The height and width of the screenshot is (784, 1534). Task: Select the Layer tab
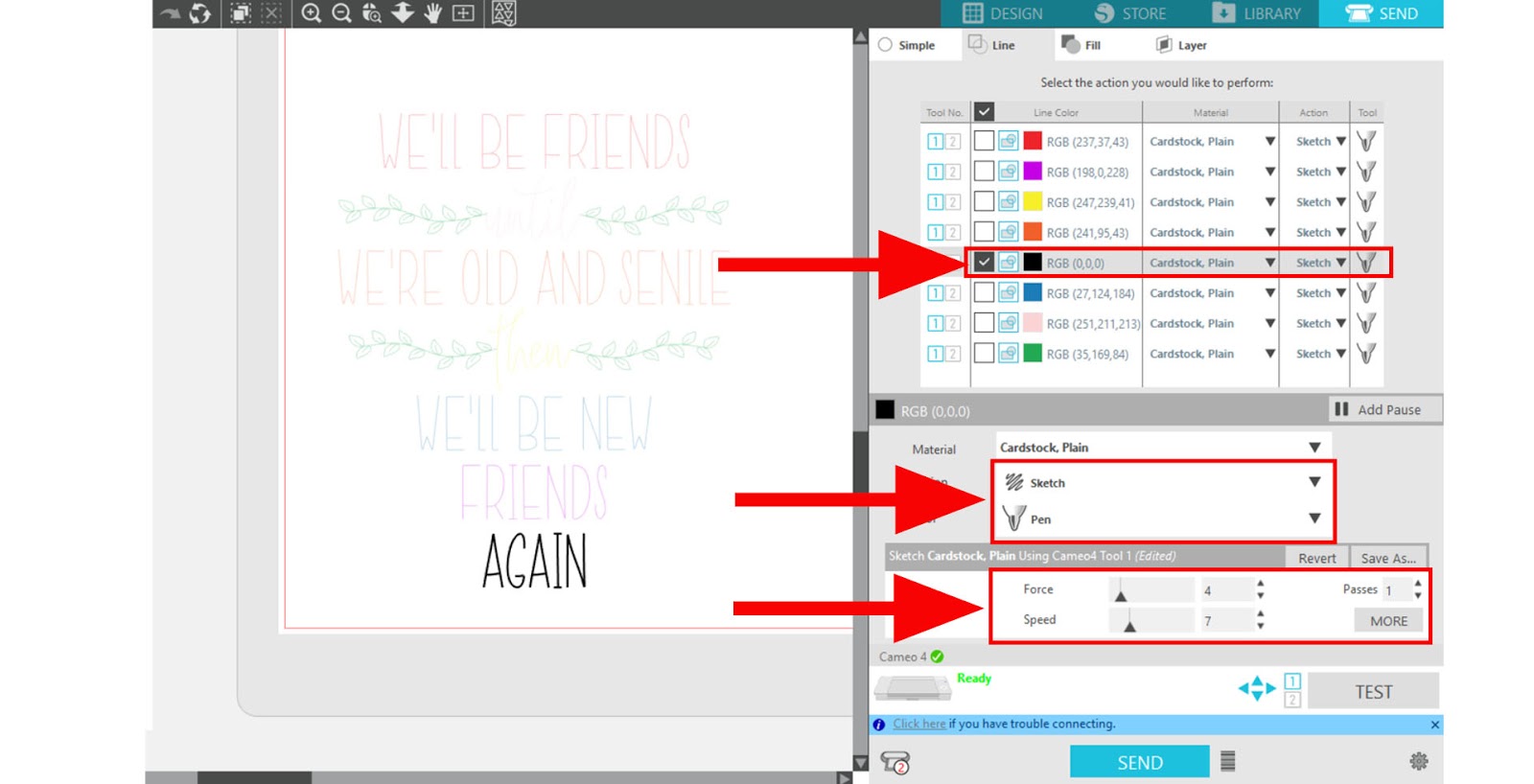click(x=1180, y=45)
